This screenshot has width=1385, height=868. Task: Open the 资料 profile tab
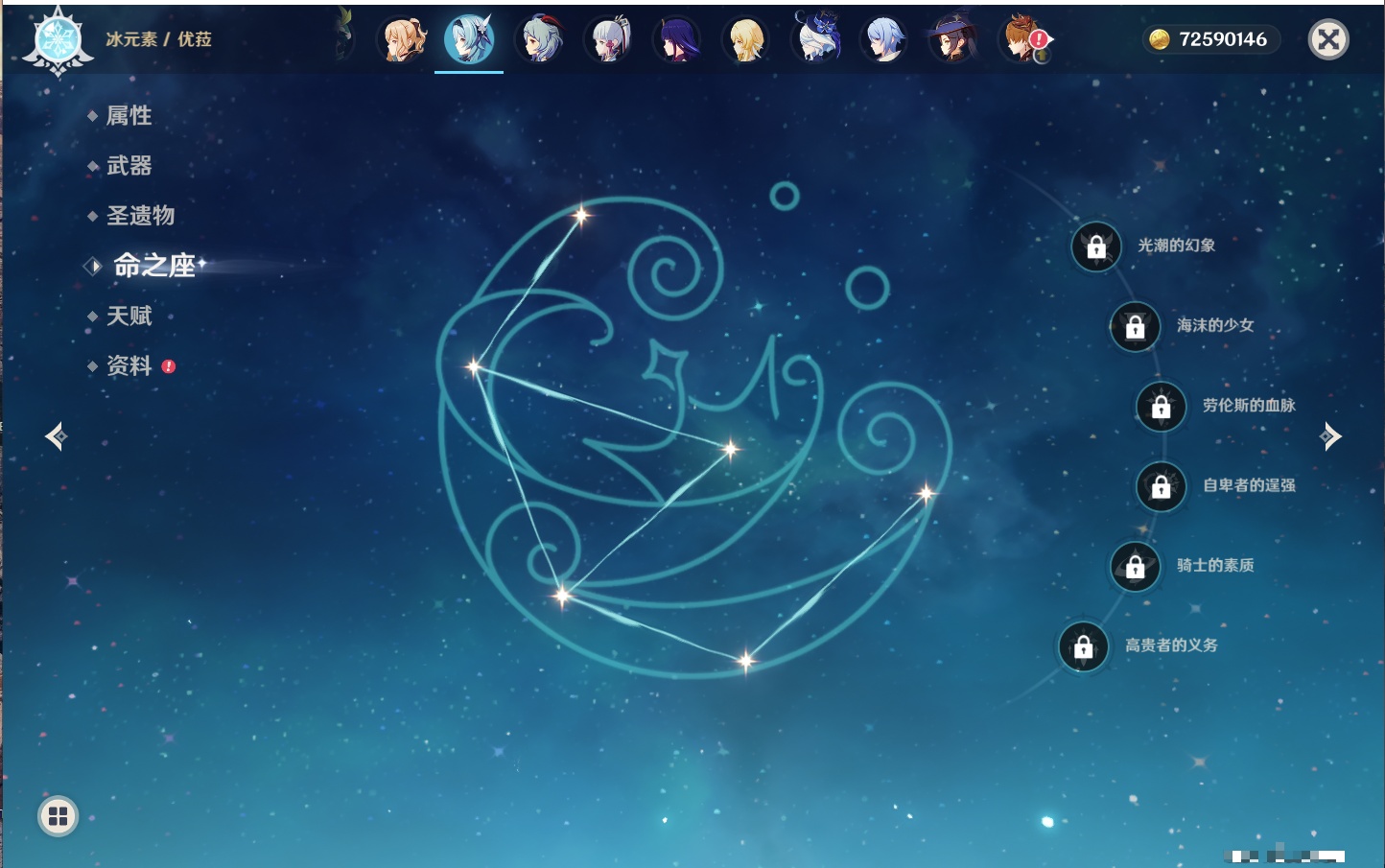(129, 366)
